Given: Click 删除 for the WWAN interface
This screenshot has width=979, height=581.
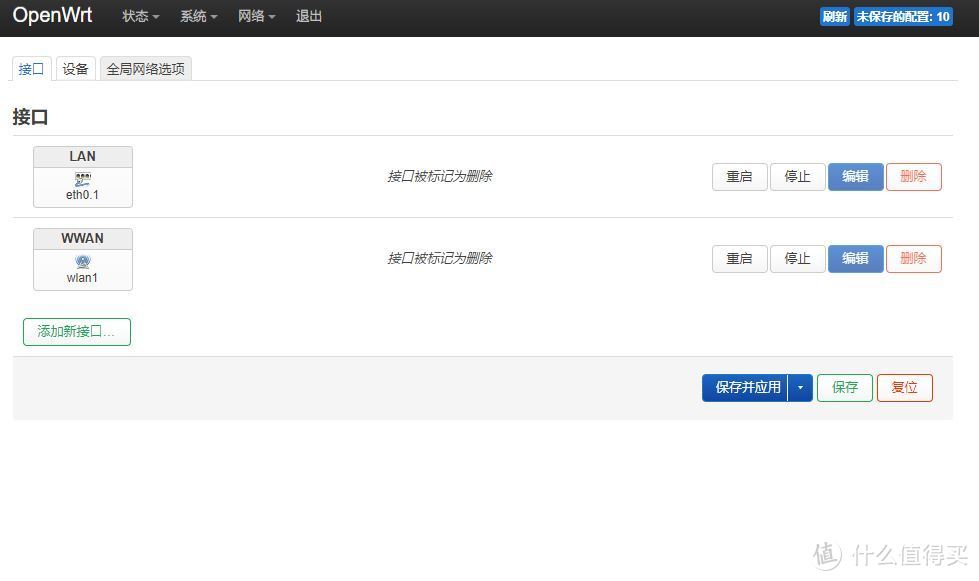Looking at the screenshot, I should click(x=913, y=258).
